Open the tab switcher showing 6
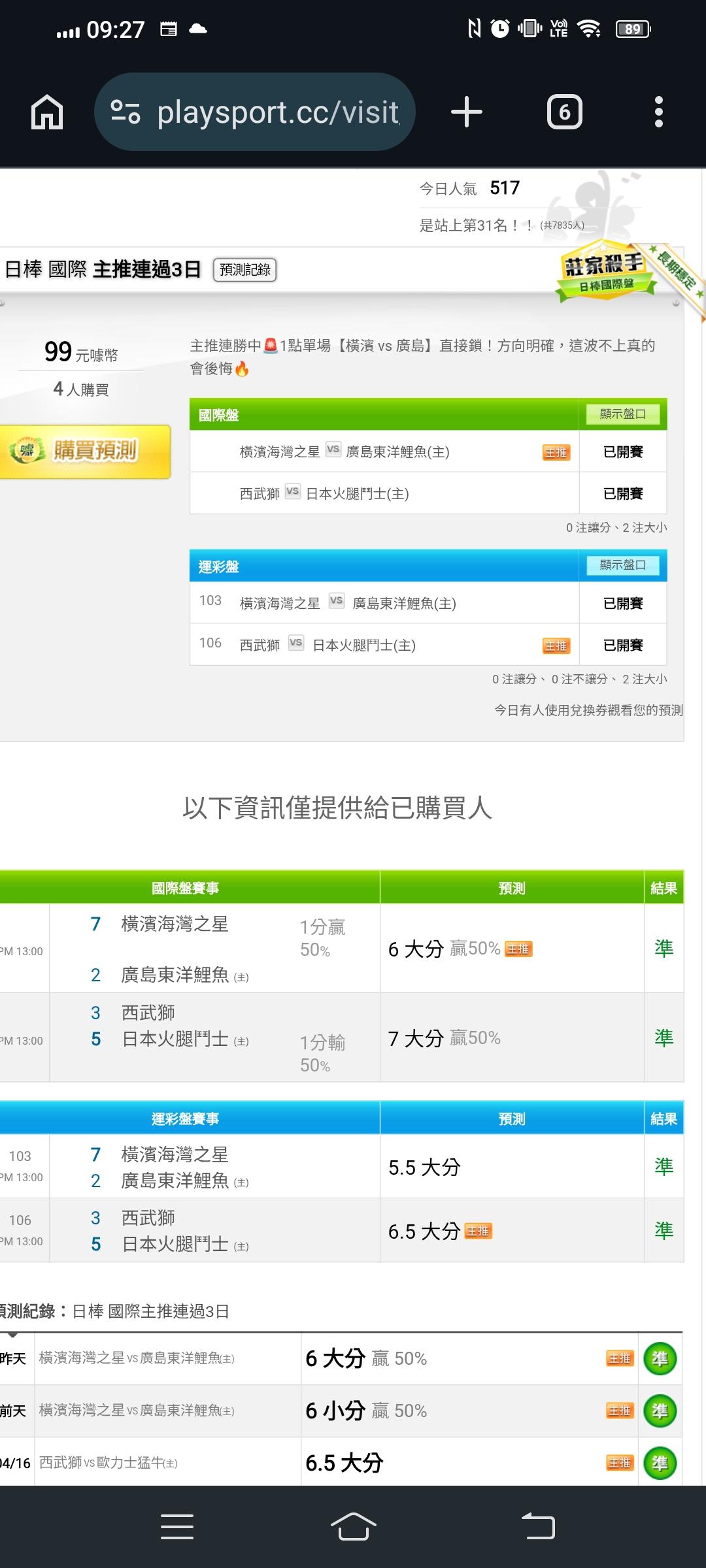 click(565, 112)
